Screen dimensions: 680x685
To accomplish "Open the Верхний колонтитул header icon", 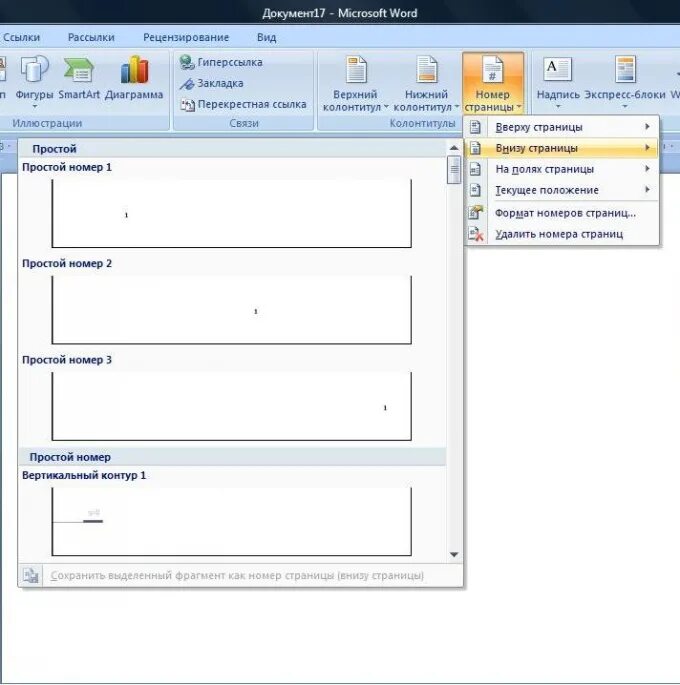I will click(x=356, y=69).
